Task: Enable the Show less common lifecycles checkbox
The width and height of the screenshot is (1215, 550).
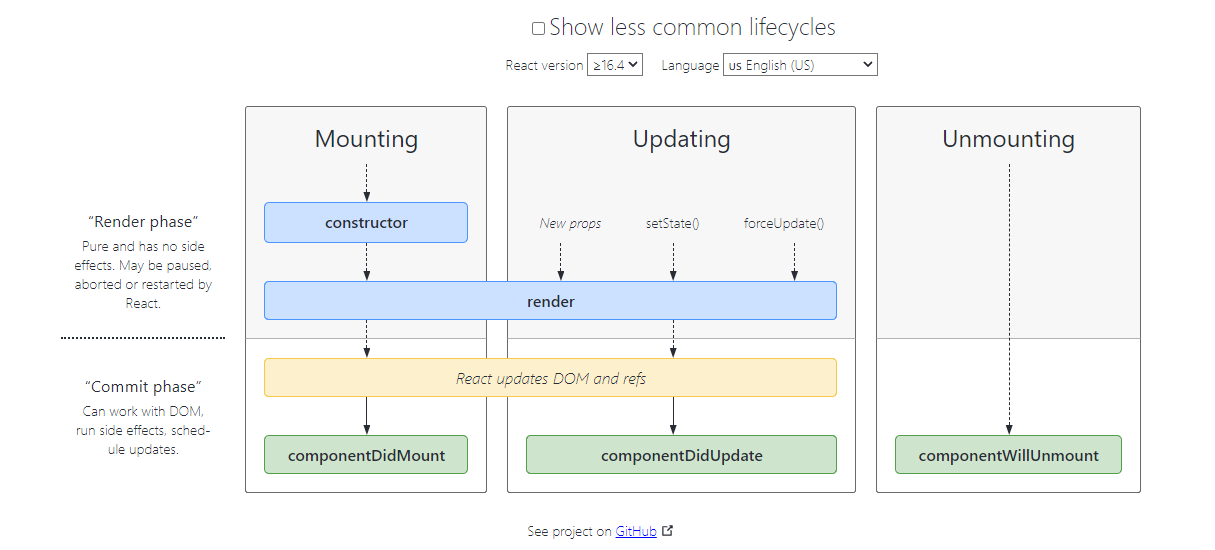Action: click(x=539, y=29)
